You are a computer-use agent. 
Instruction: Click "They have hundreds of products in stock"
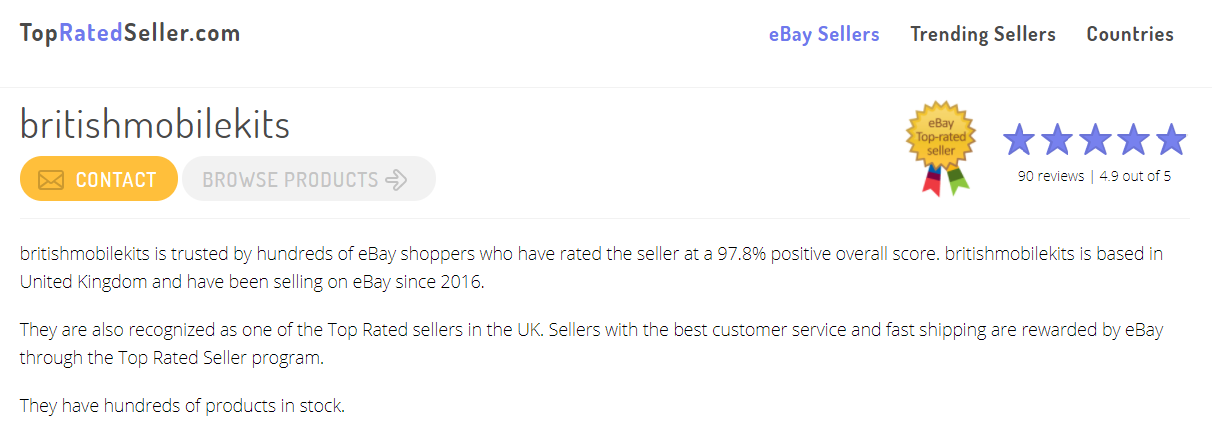pos(182,406)
